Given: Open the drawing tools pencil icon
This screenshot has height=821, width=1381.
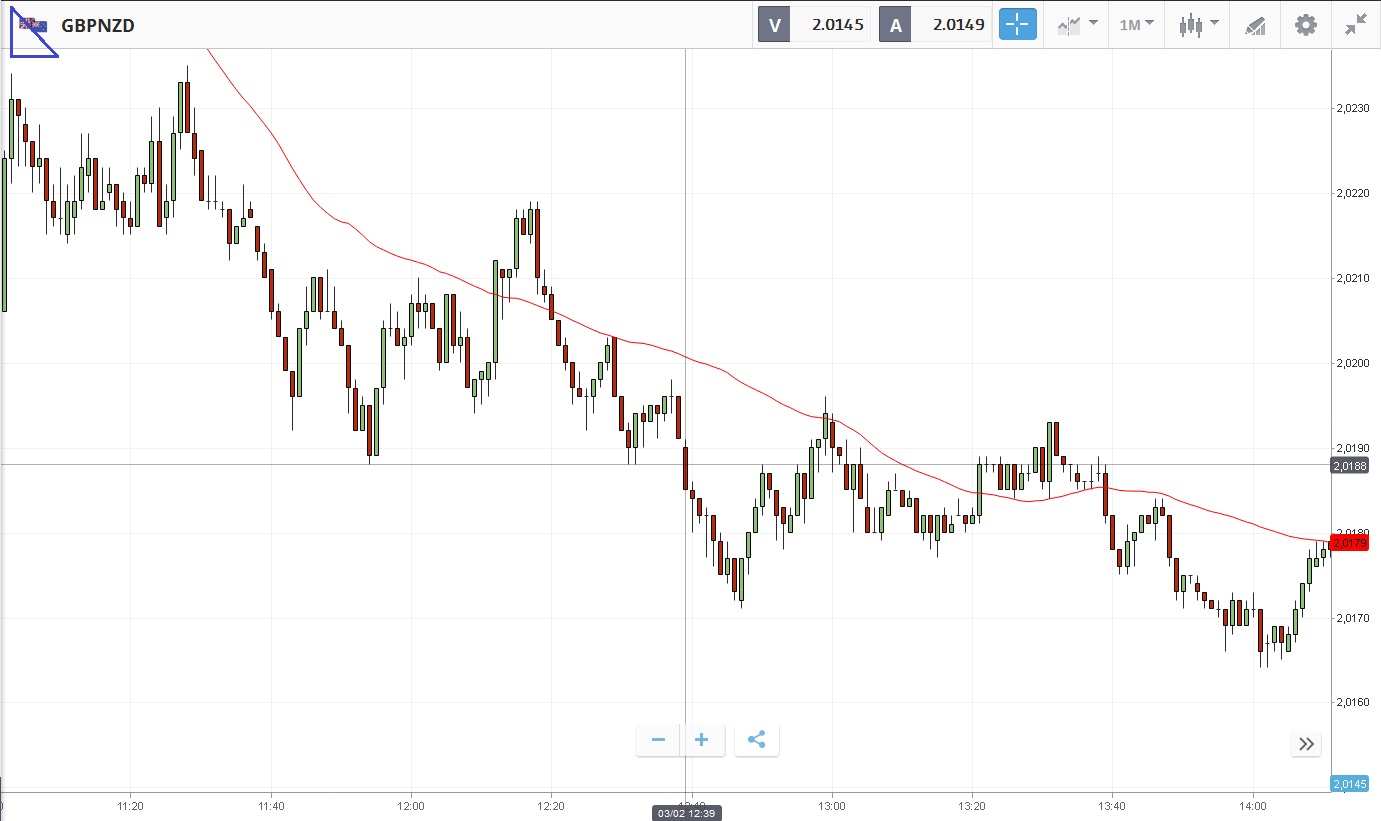Looking at the screenshot, I should 1255,25.
